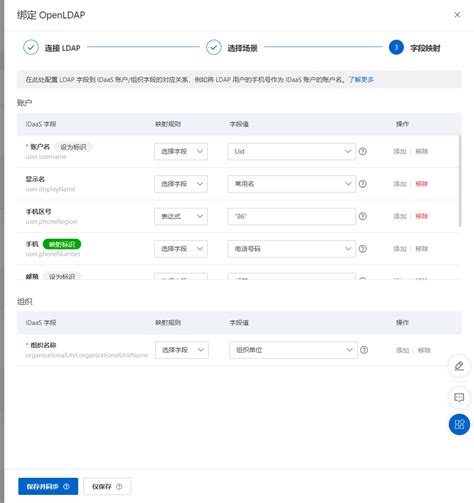474x503 pixels.
Task: Open the floating chat feedback icon
Action: point(459,397)
